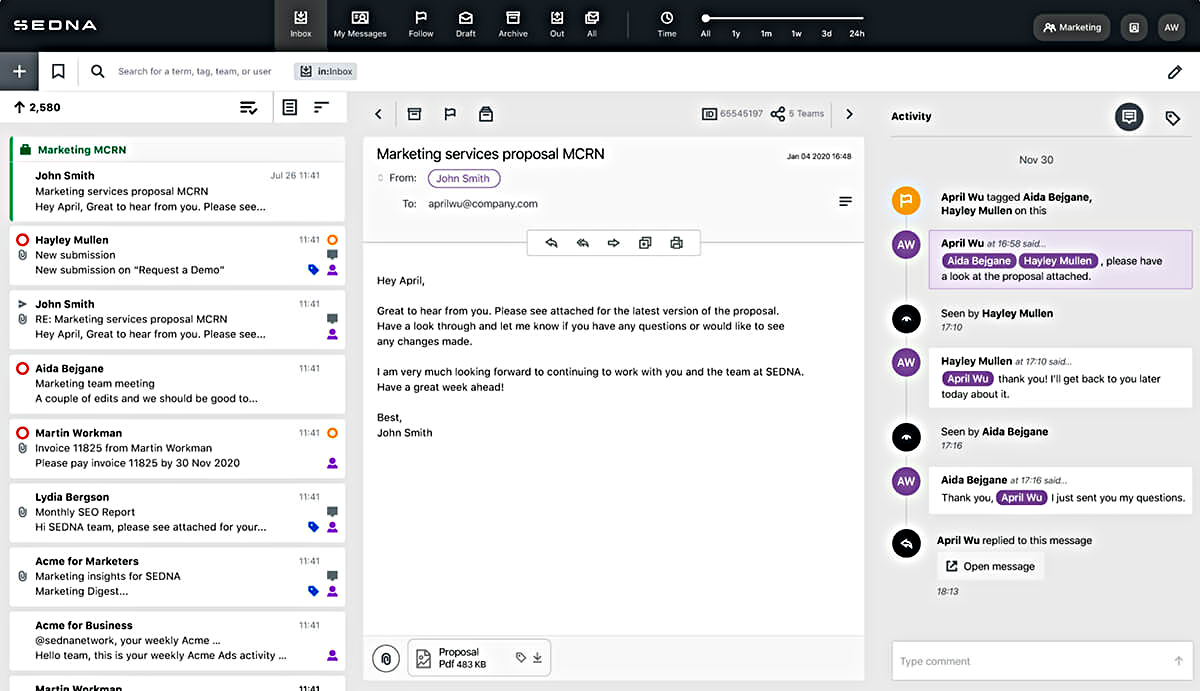
Task: Tag the Proposal attachment
Action: (x=521, y=658)
